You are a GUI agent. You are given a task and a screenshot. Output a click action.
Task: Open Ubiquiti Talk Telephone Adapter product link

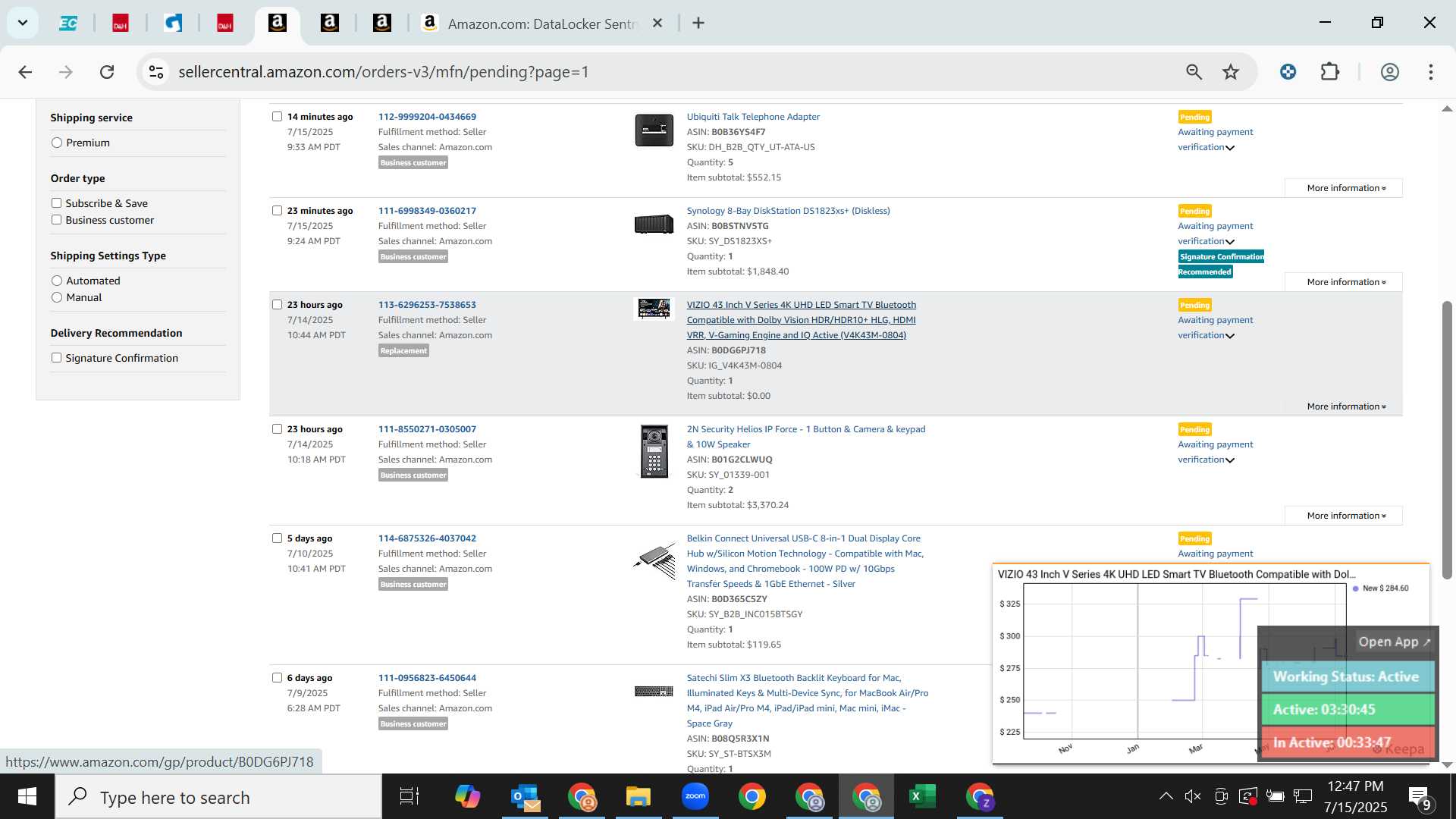pos(753,117)
